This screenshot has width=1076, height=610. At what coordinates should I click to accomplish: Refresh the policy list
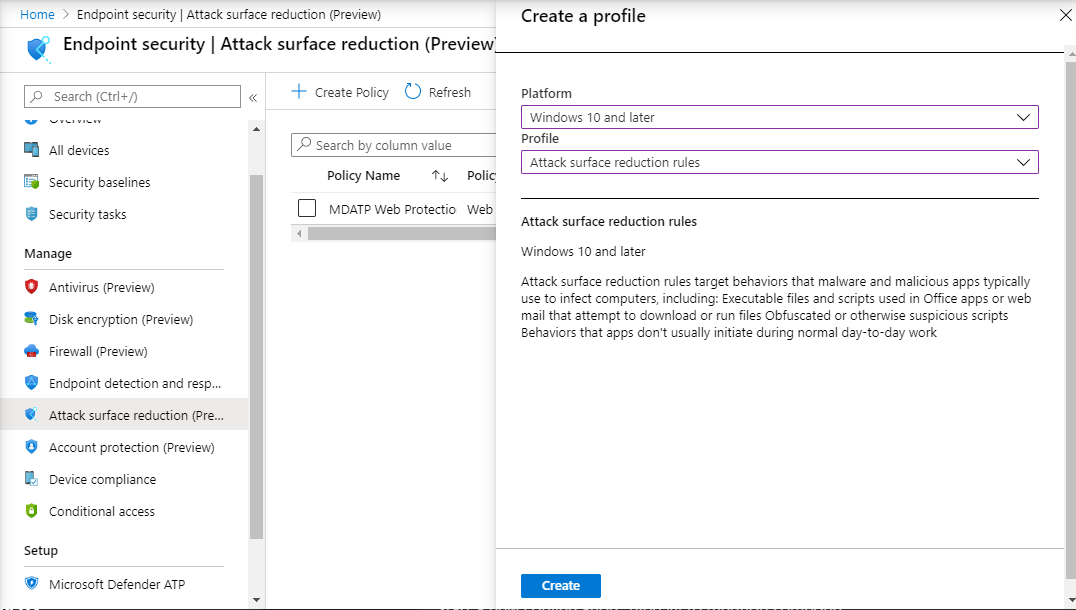(438, 92)
